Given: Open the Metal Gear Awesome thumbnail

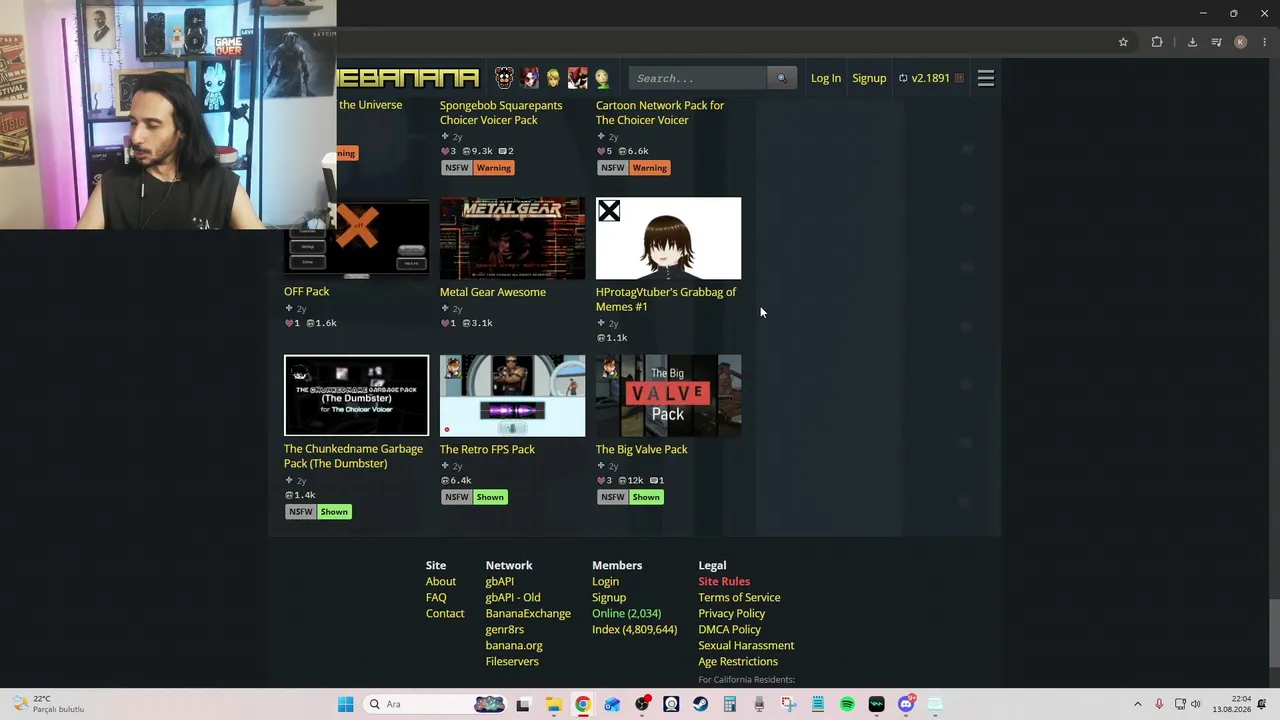Looking at the screenshot, I should (x=512, y=238).
